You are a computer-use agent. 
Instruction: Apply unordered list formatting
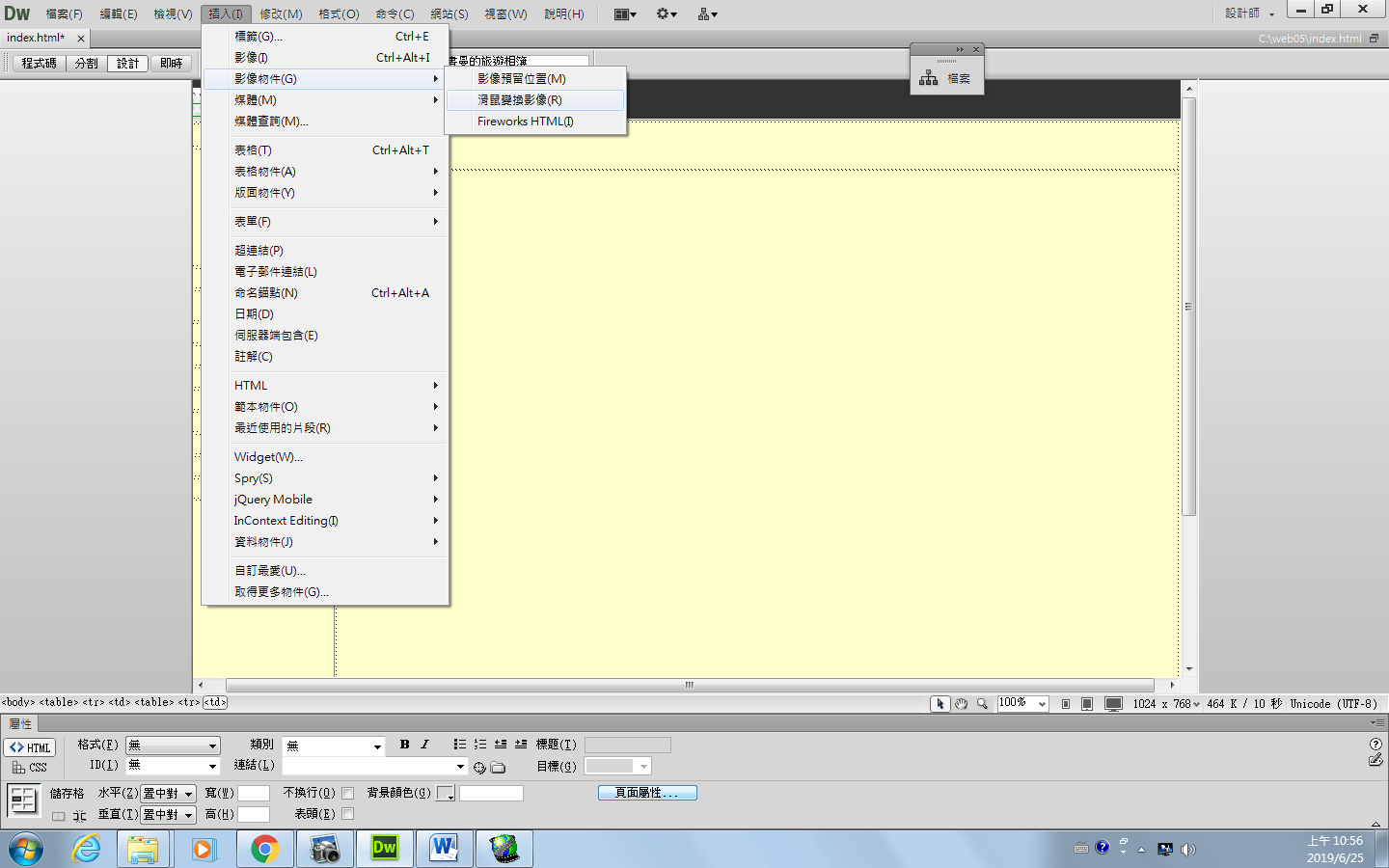[460, 745]
